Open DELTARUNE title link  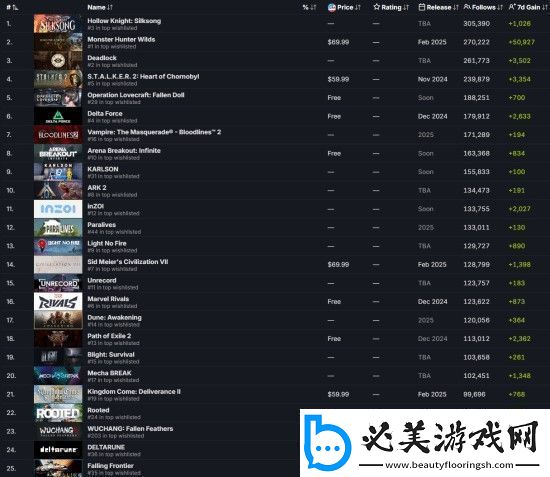(x=106, y=447)
